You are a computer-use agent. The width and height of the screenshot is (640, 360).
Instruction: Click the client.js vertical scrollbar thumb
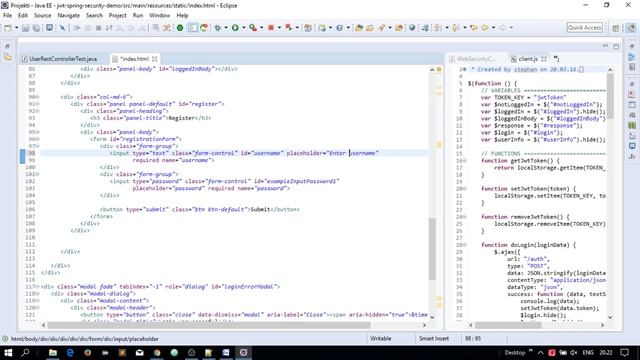point(610,96)
